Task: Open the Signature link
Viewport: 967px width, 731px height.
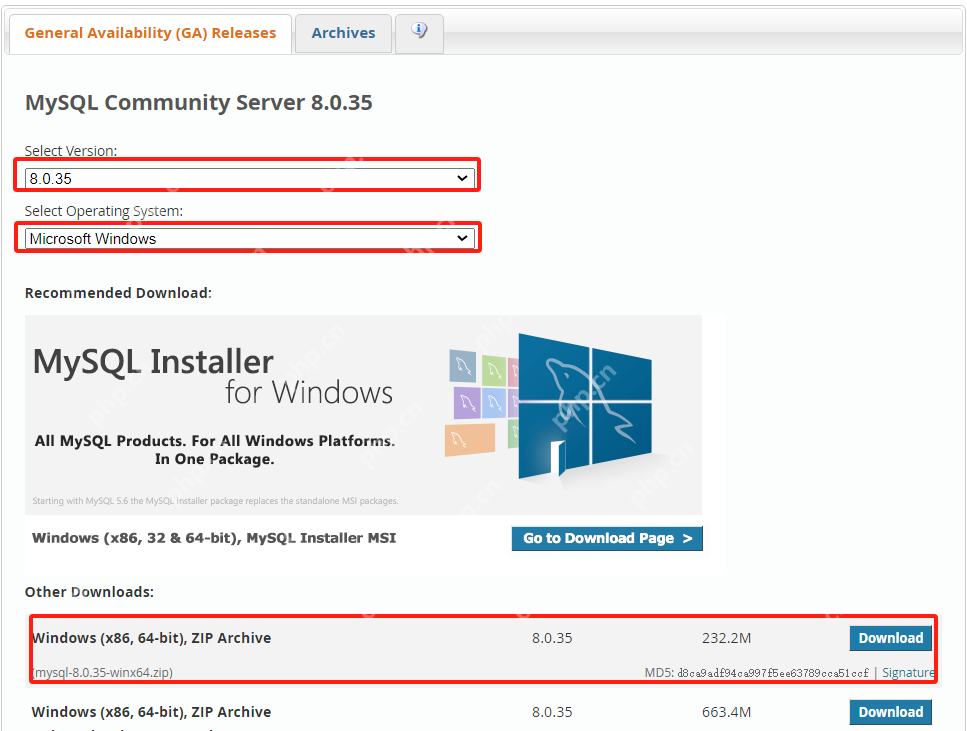Action: [x=908, y=672]
